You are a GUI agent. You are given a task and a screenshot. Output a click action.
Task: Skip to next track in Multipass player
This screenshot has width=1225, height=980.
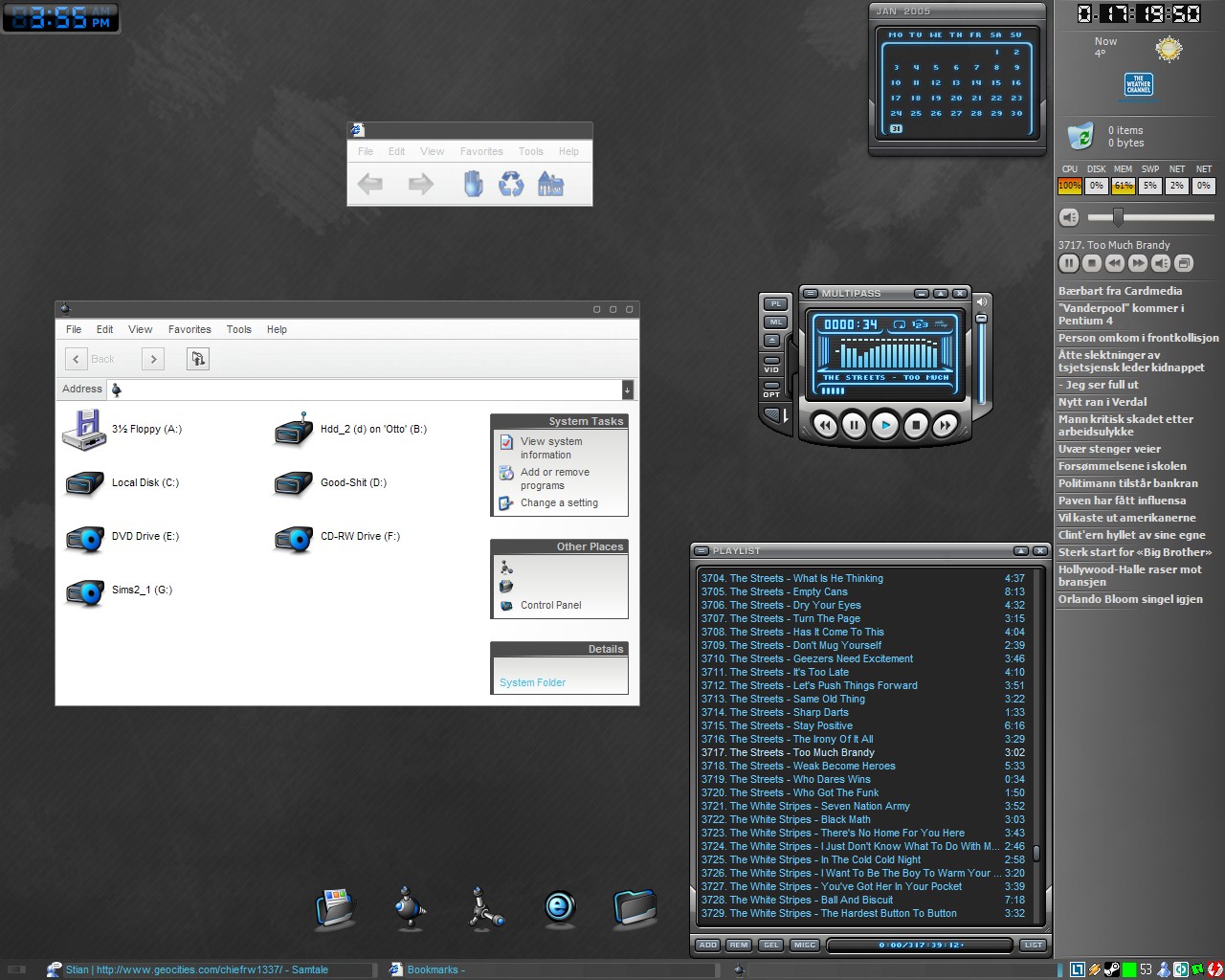(x=945, y=425)
